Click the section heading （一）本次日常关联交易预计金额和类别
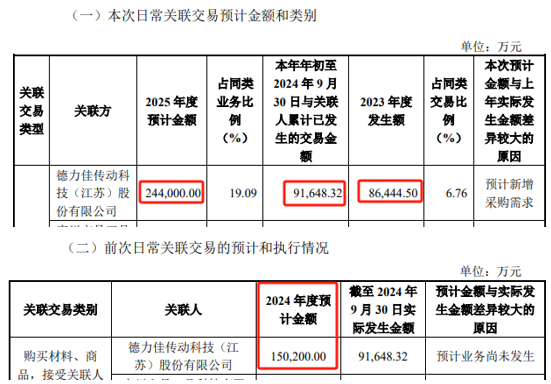Image resolution: width=551 pixels, height=384 pixels. (x=193, y=16)
